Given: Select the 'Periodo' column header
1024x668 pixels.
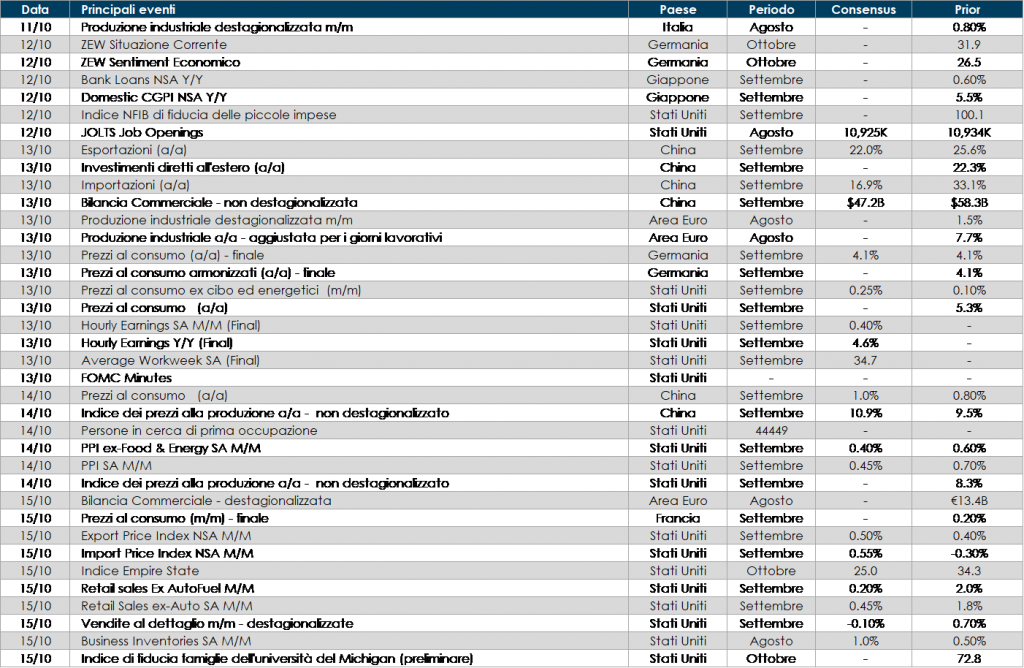Looking at the screenshot, I should [x=771, y=10].
